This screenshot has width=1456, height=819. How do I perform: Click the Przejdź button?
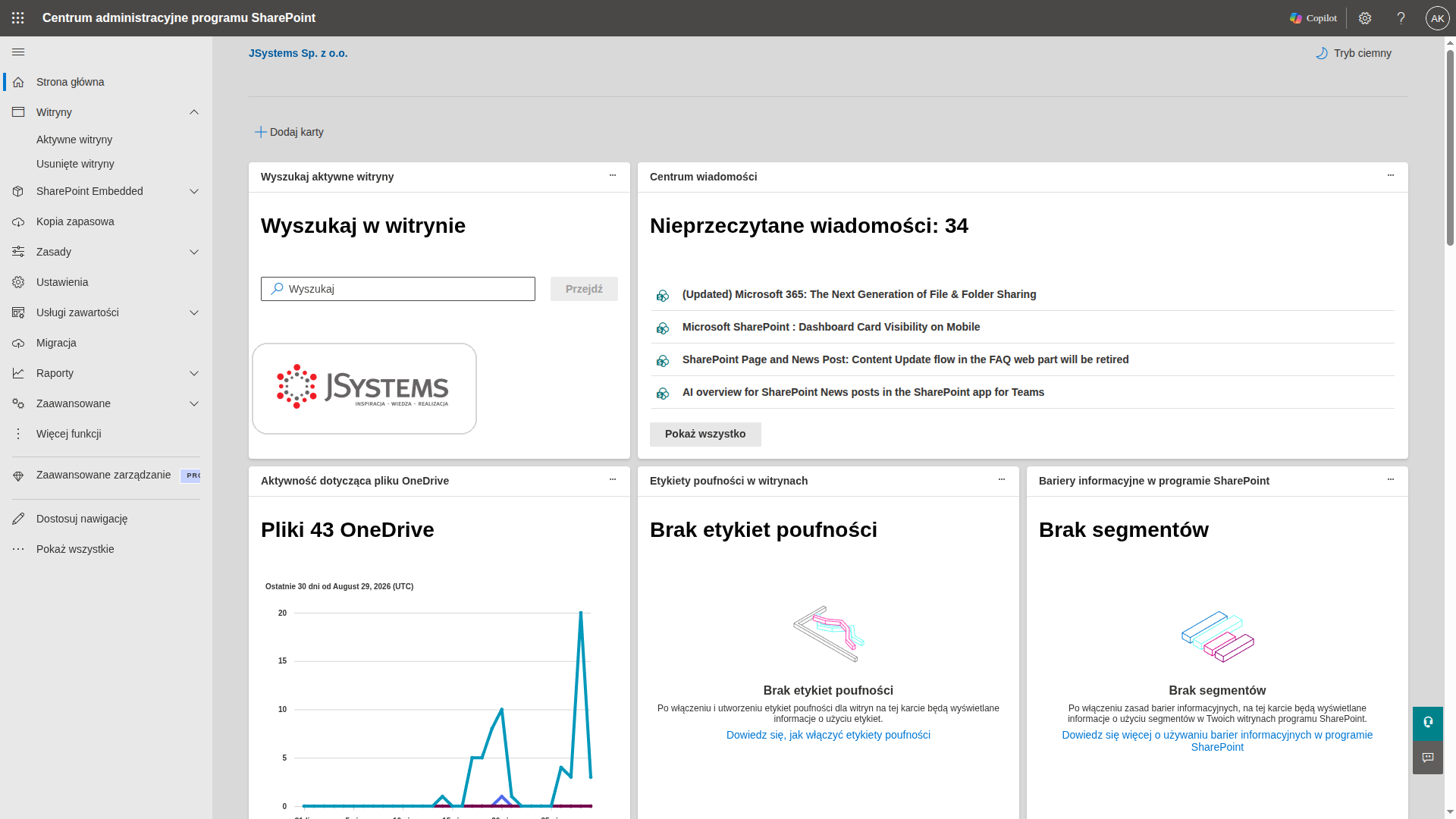(x=584, y=289)
